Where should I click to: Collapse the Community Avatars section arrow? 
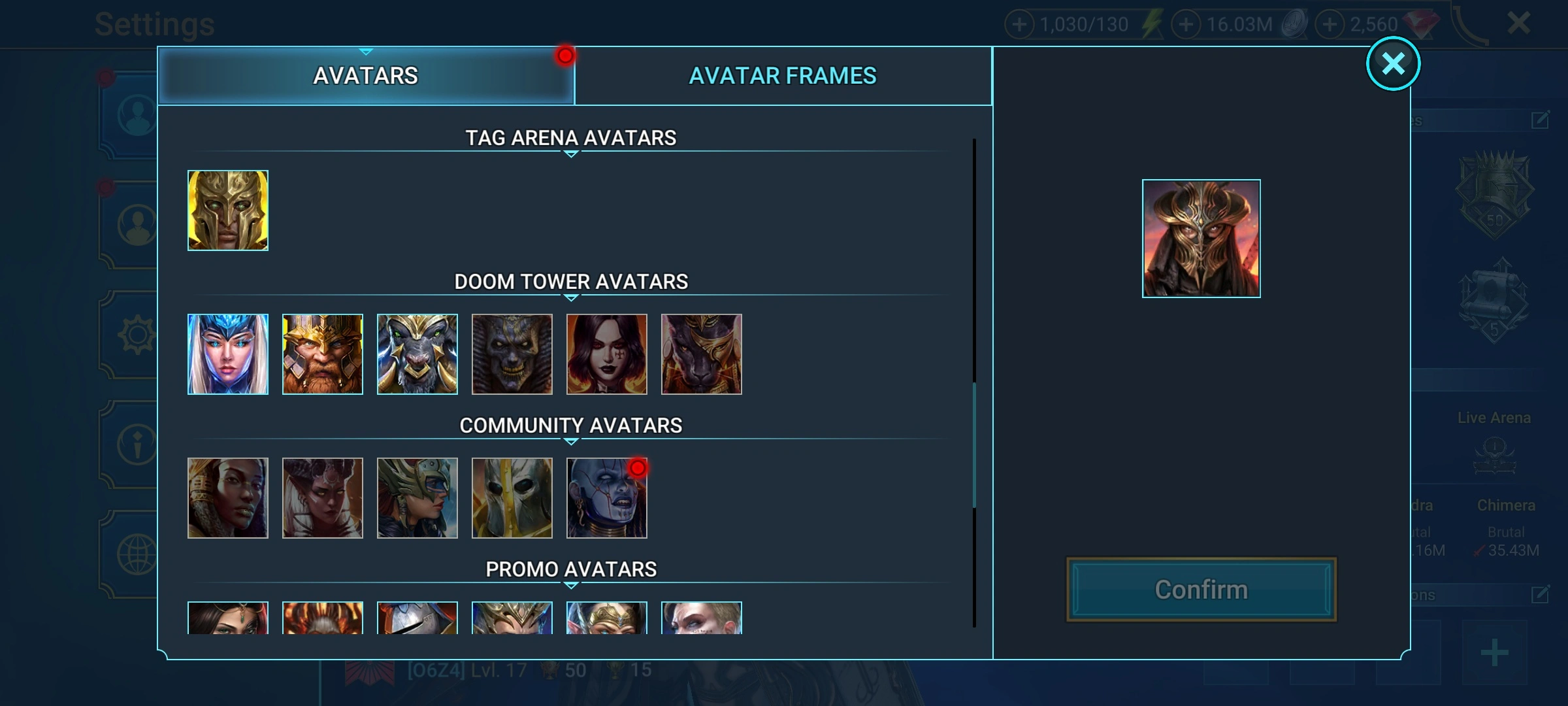tap(571, 442)
